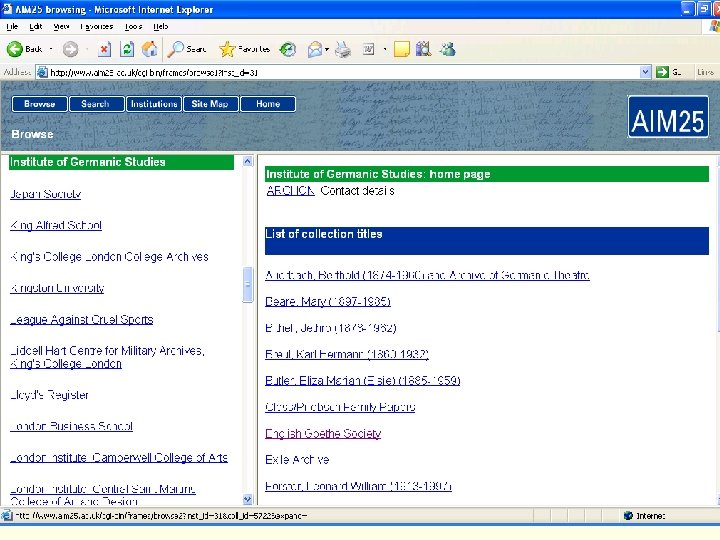720x540 pixels.
Task: Click the Browse navigation button
Action: (x=39, y=104)
